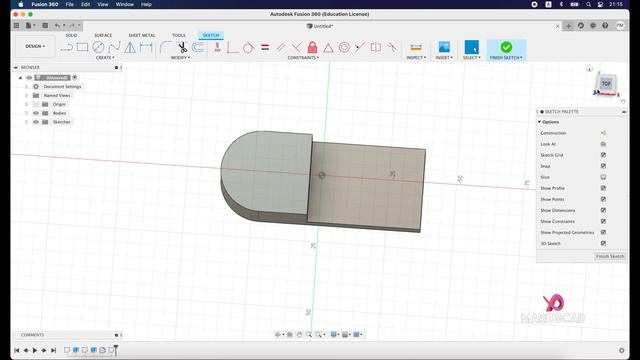Switch to the SHEET METAL tab
This screenshot has width=640, height=360.
coord(142,36)
